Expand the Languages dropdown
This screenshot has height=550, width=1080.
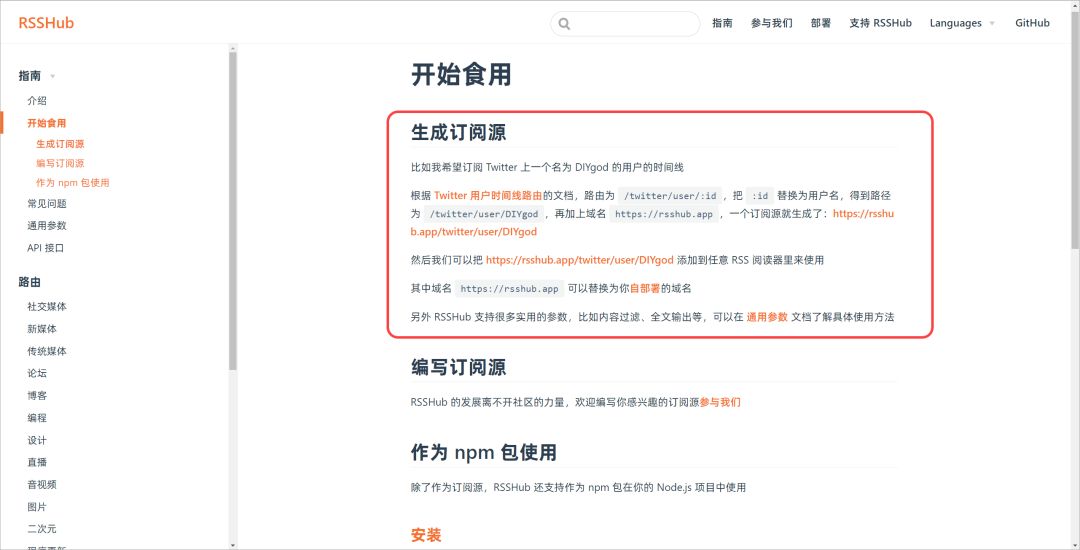click(962, 23)
